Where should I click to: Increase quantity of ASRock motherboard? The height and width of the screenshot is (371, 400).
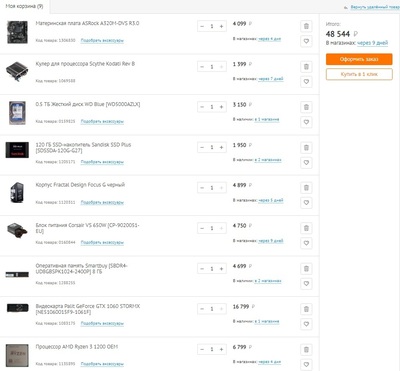tap(221, 26)
